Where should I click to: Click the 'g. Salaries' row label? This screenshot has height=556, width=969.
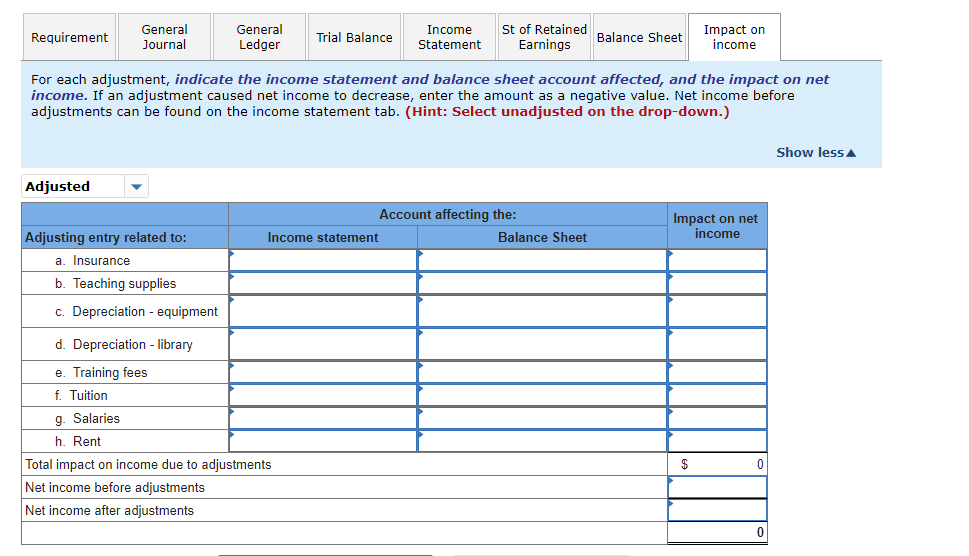coord(87,418)
